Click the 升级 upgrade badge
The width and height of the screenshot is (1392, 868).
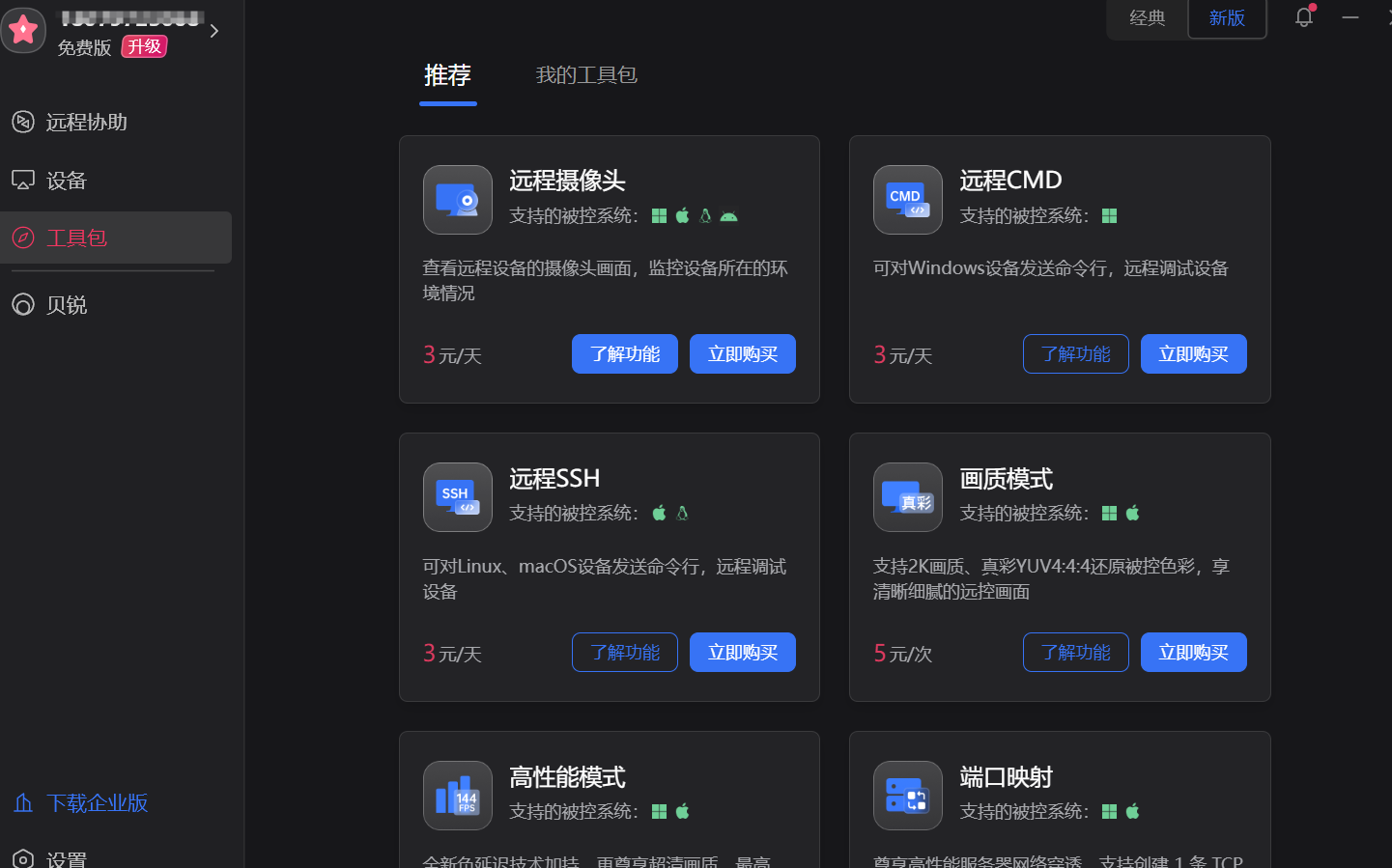click(x=145, y=46)
